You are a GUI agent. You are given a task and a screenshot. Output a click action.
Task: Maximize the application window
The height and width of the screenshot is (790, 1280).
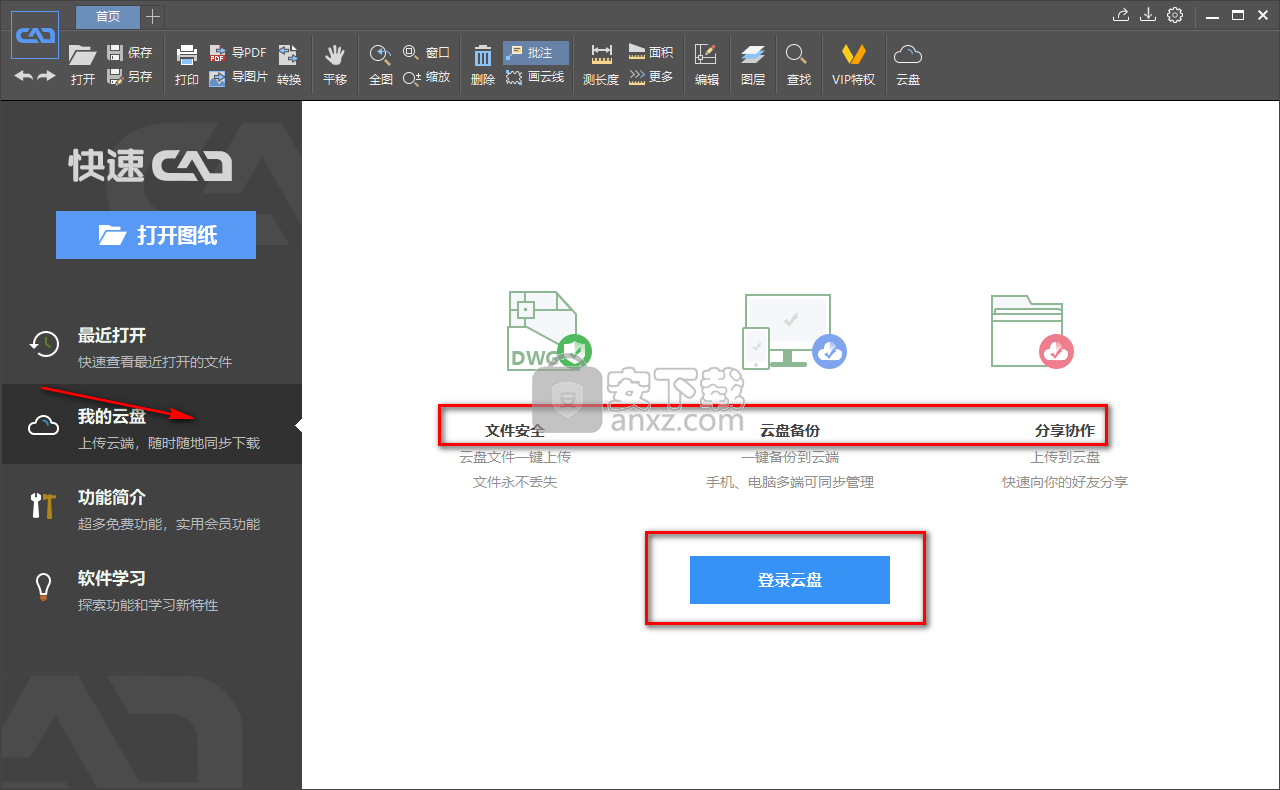point(1238,15)
